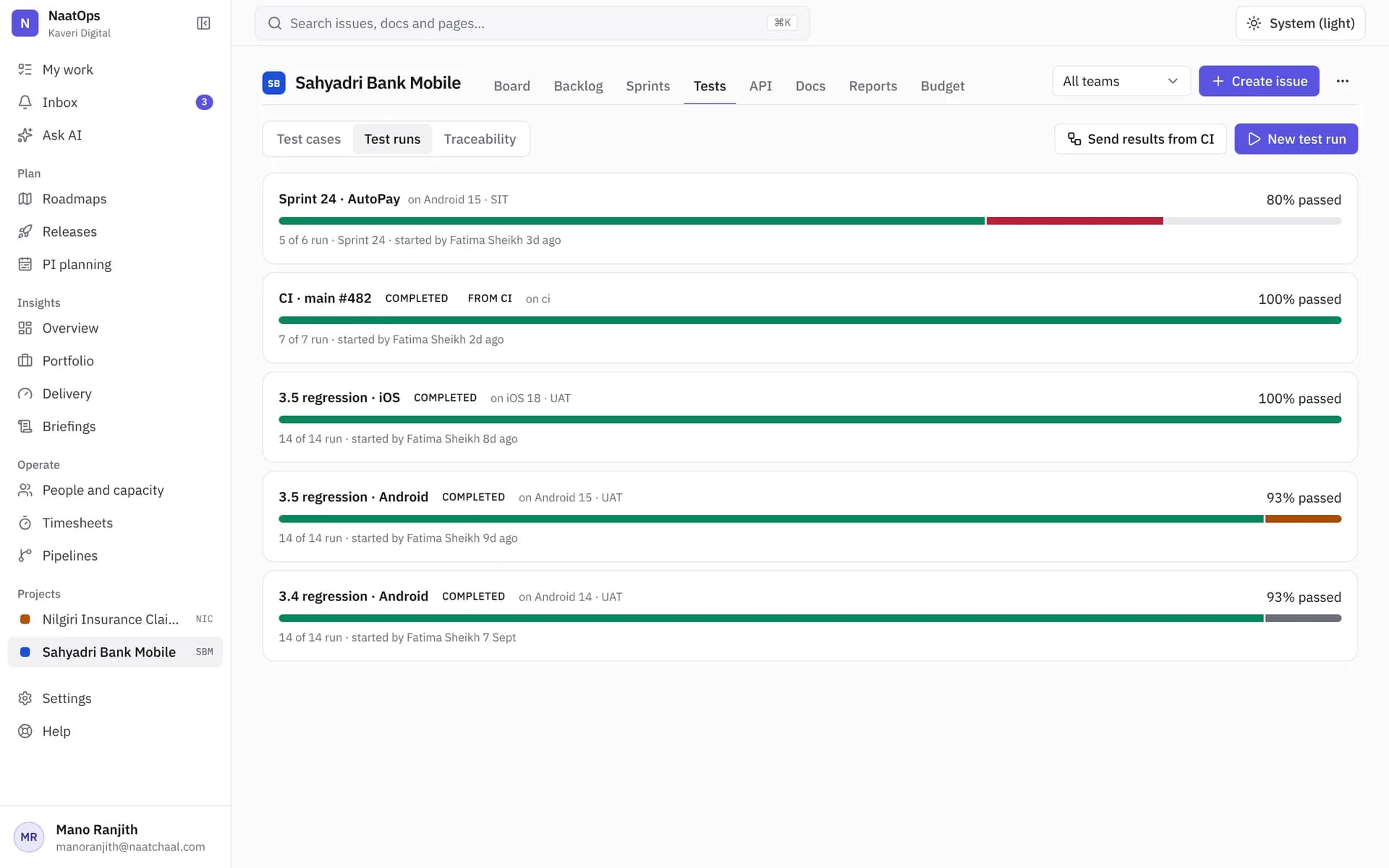
Task: Open Pipelines
Action: (x=115, y=556)
